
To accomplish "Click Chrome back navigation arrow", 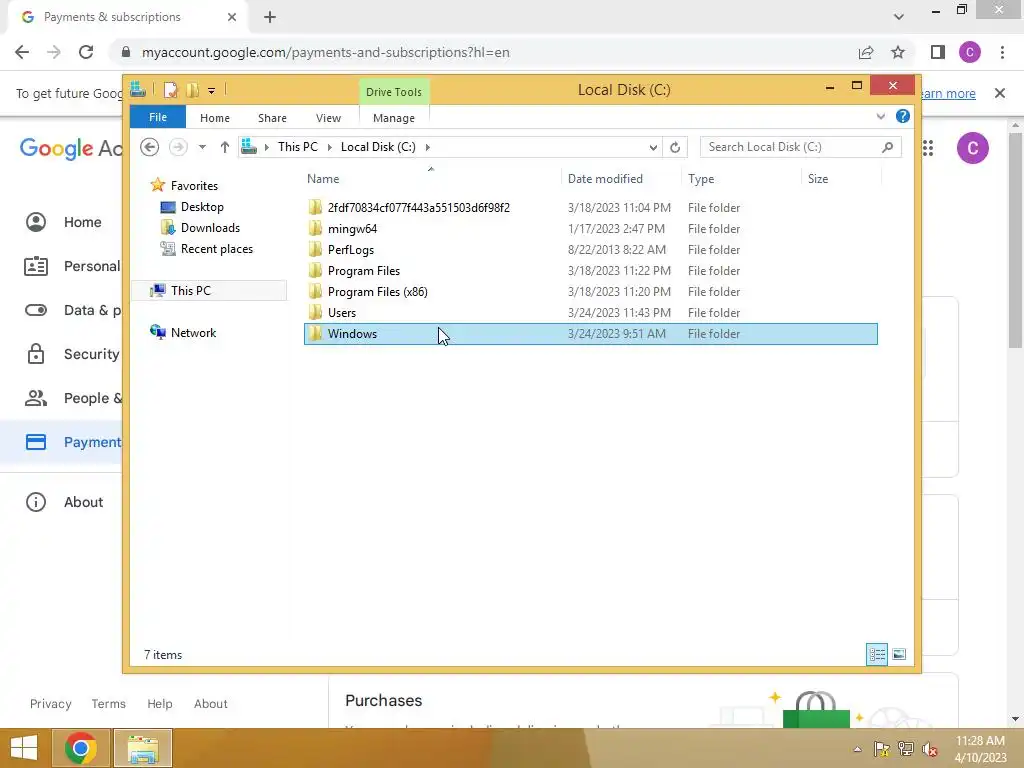I will (22, 52).
